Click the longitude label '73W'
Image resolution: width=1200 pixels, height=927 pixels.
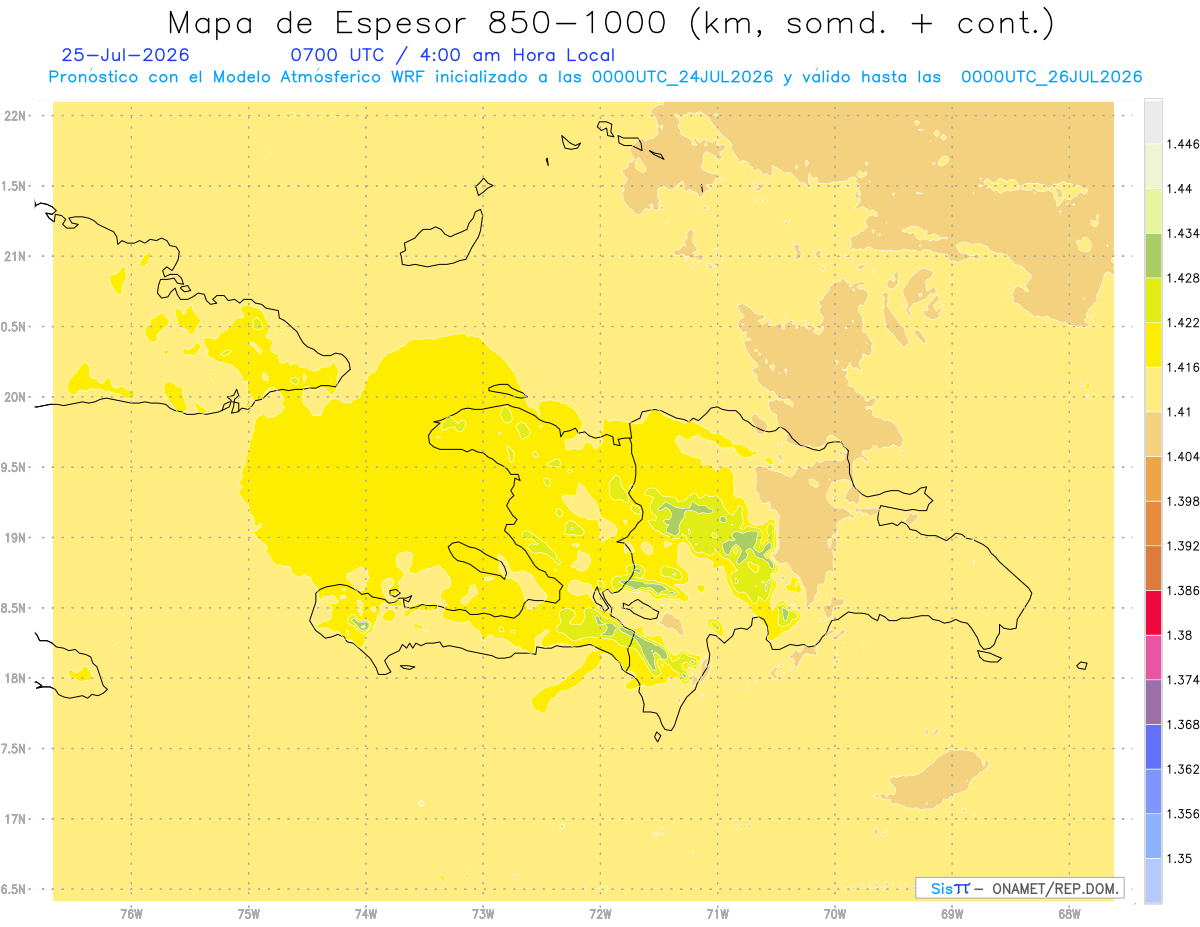[x=483, y=914]
